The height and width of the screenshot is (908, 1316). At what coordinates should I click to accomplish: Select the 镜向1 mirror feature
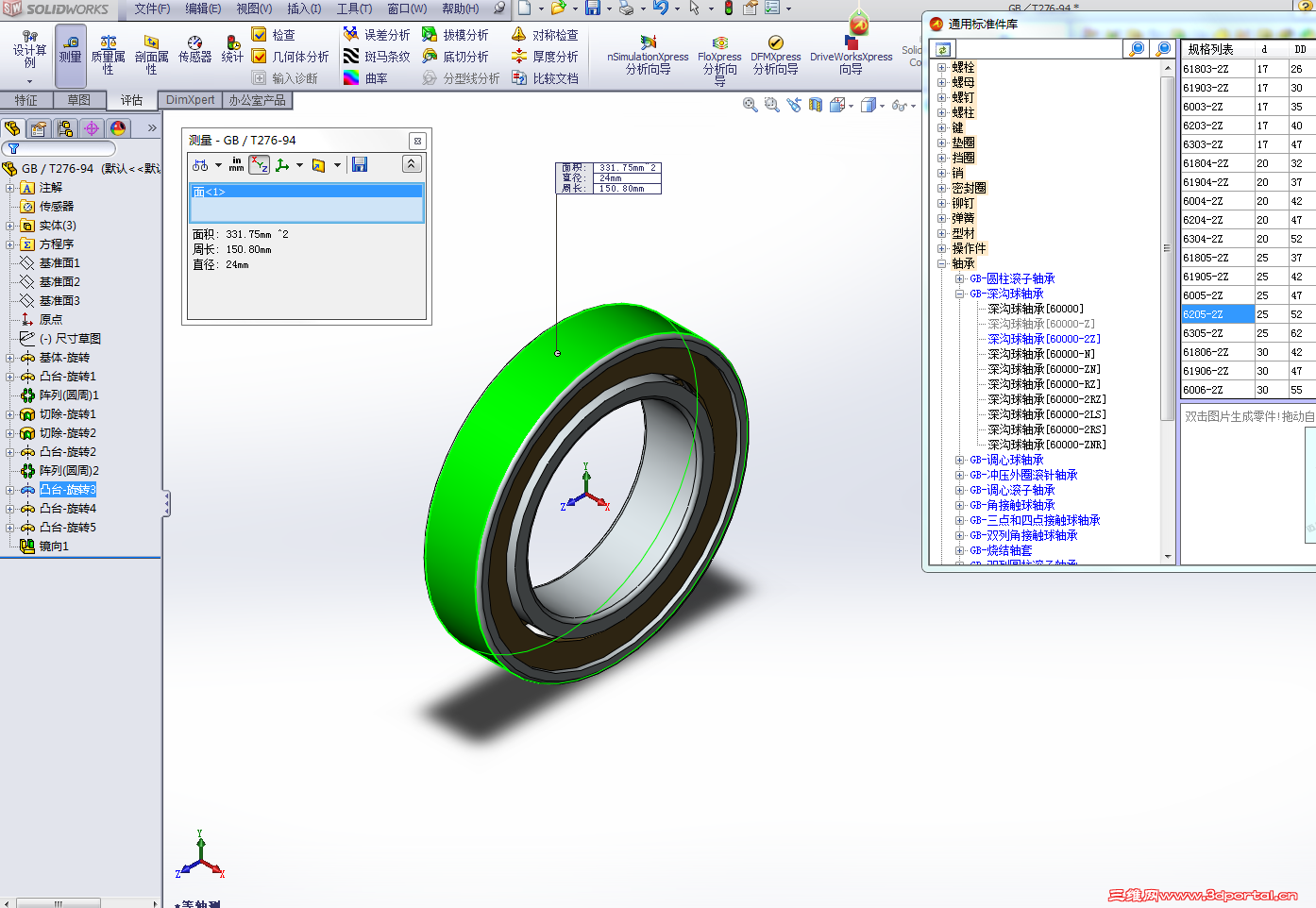pos(54,546)
